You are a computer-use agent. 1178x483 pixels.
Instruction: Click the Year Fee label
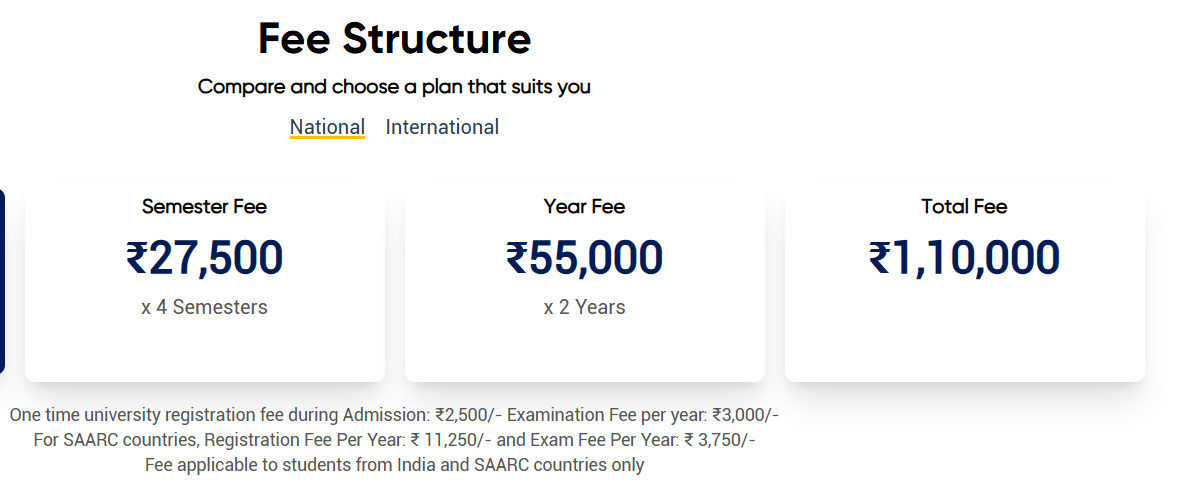pos(584,207)
